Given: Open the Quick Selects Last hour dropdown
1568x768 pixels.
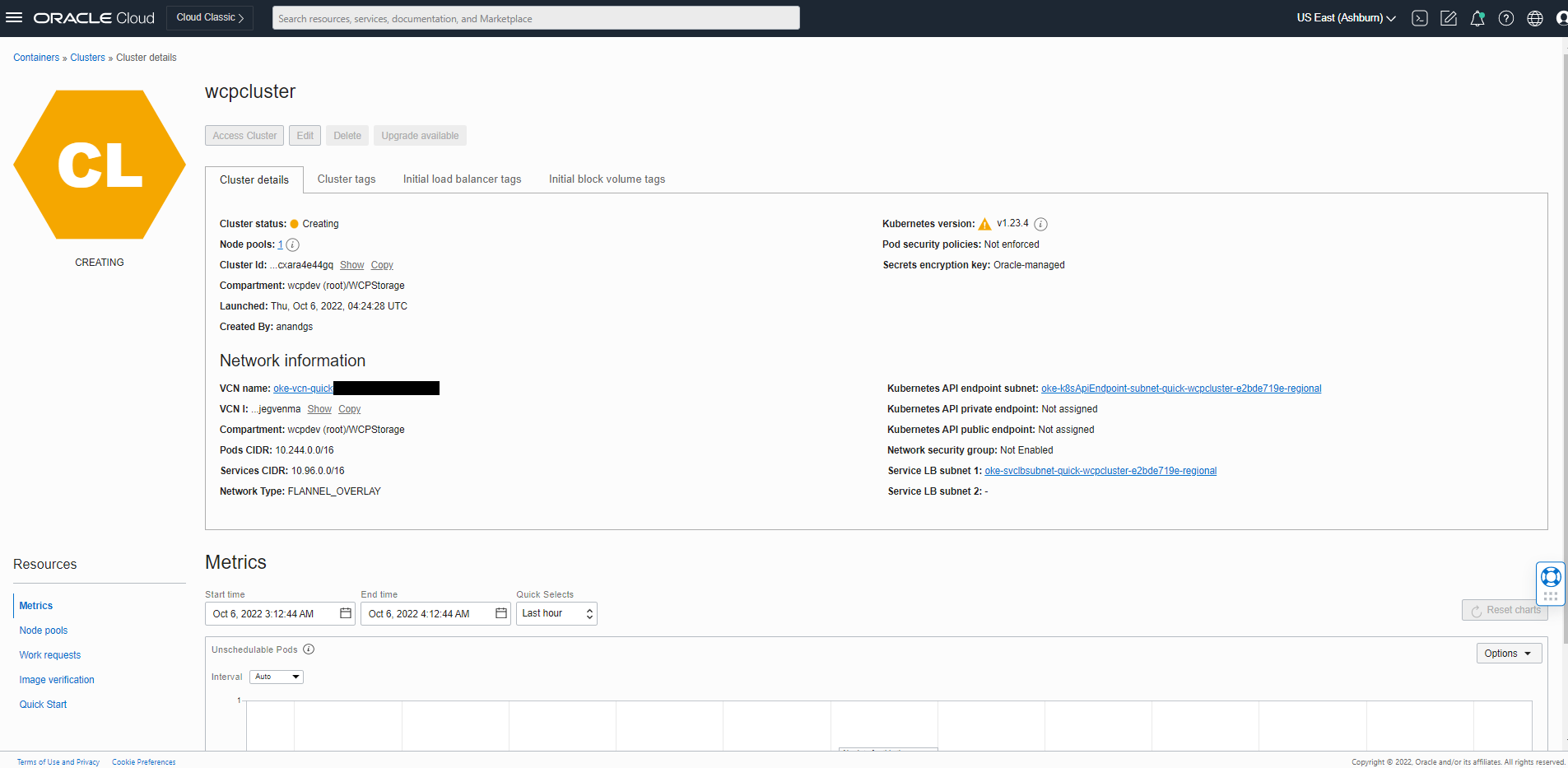Looking at the screenshot, I should click(556, 613).
